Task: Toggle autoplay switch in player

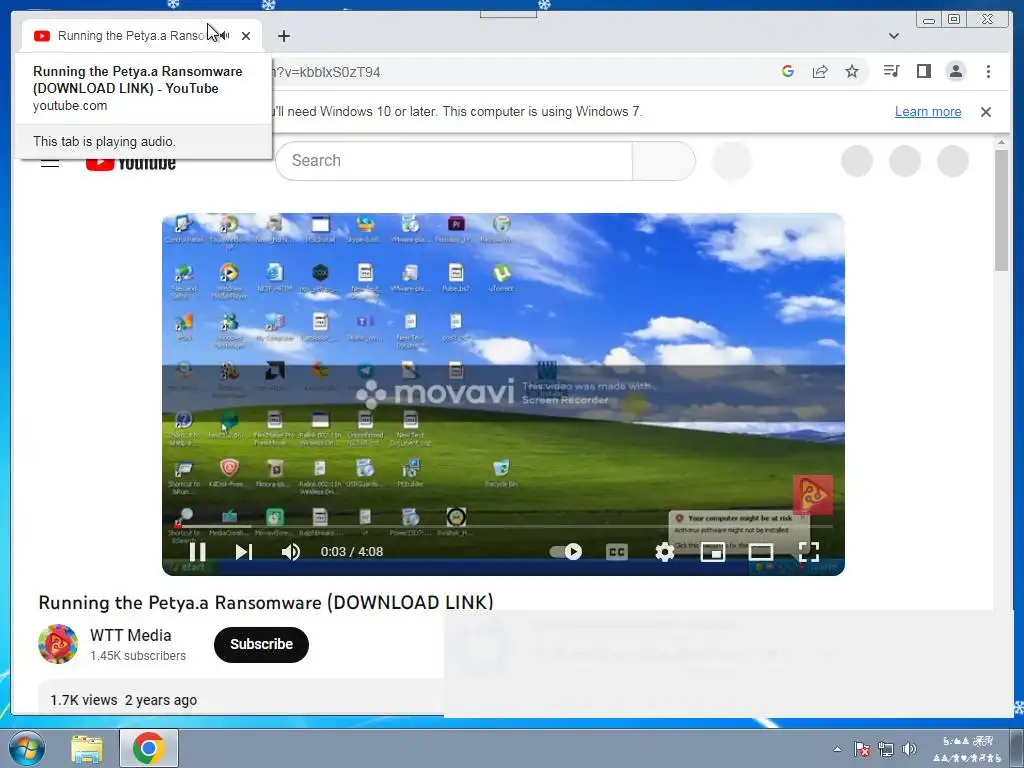Action: tap(566, 552)
